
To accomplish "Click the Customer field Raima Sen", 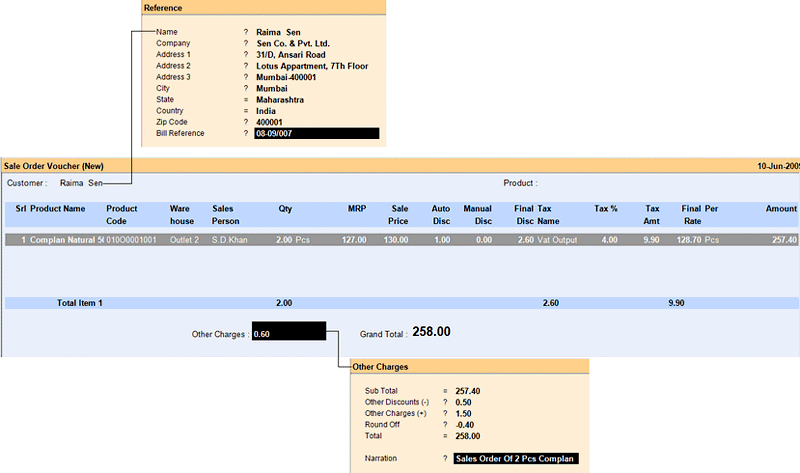I will [x=81, y=183].
